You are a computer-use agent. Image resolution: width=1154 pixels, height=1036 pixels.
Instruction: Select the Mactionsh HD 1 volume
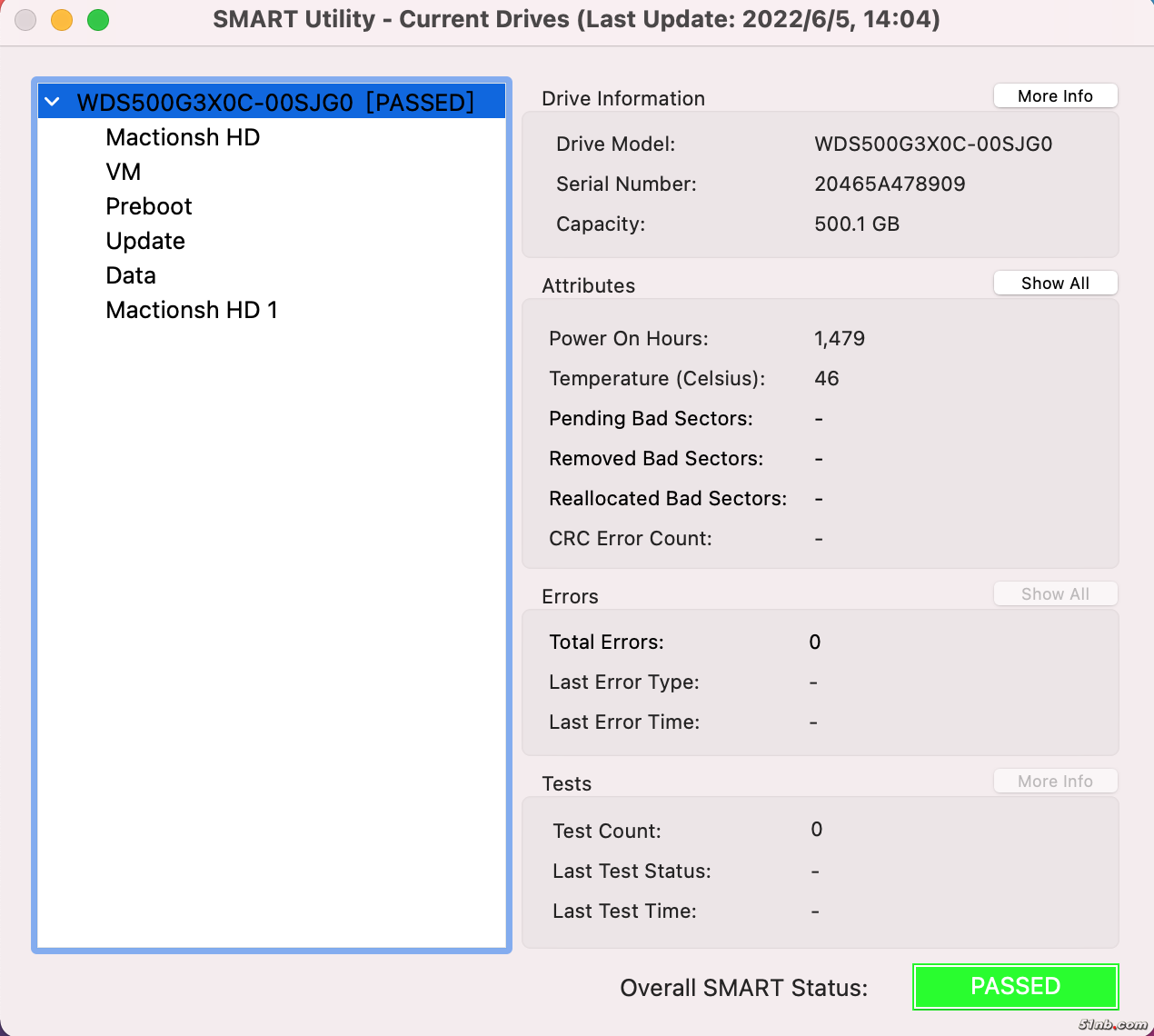coord(192,310)
